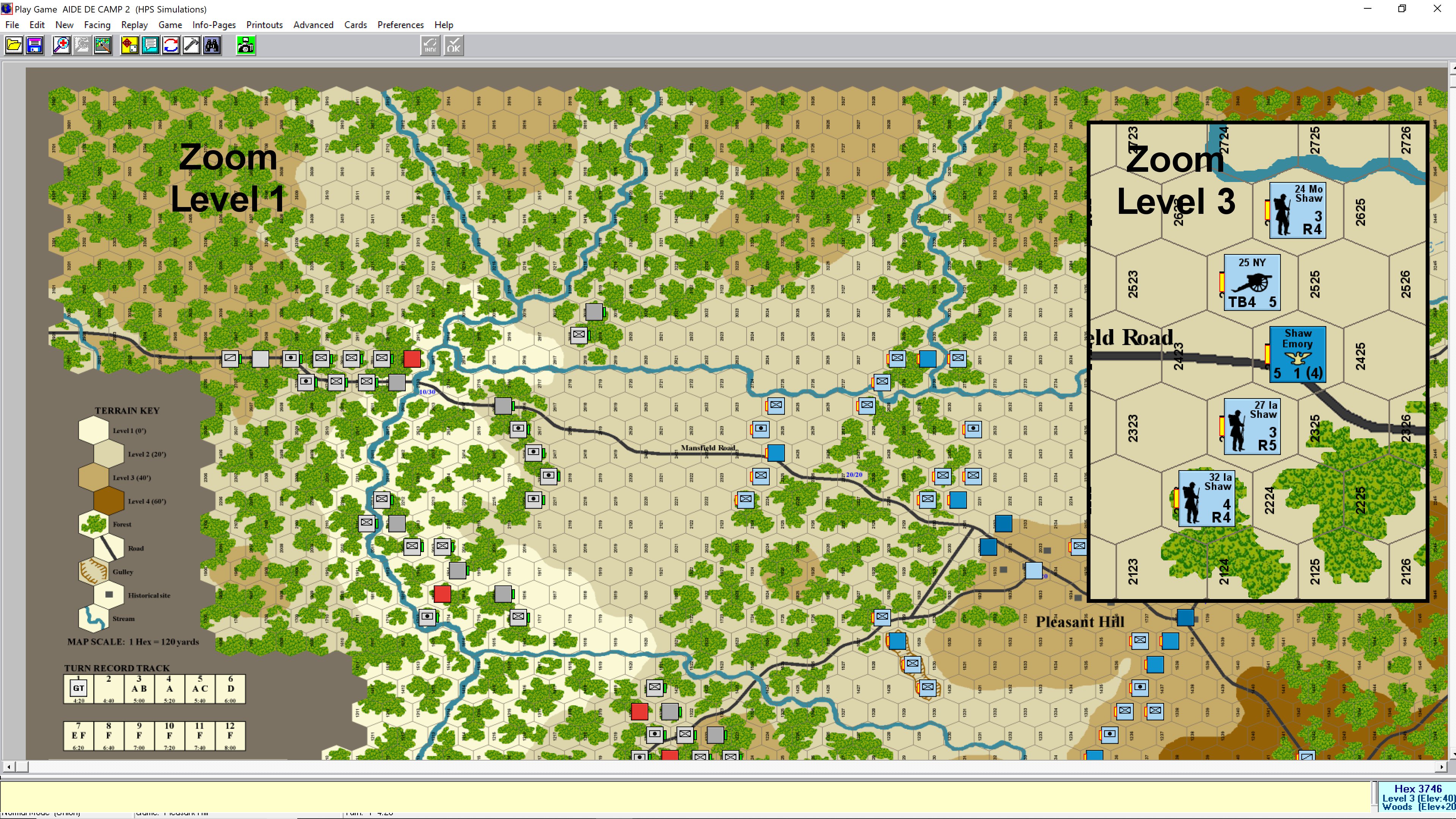Click the map paintbrush toolbar icon
The image size is (1456, 819).
click(x=103, y=45)
